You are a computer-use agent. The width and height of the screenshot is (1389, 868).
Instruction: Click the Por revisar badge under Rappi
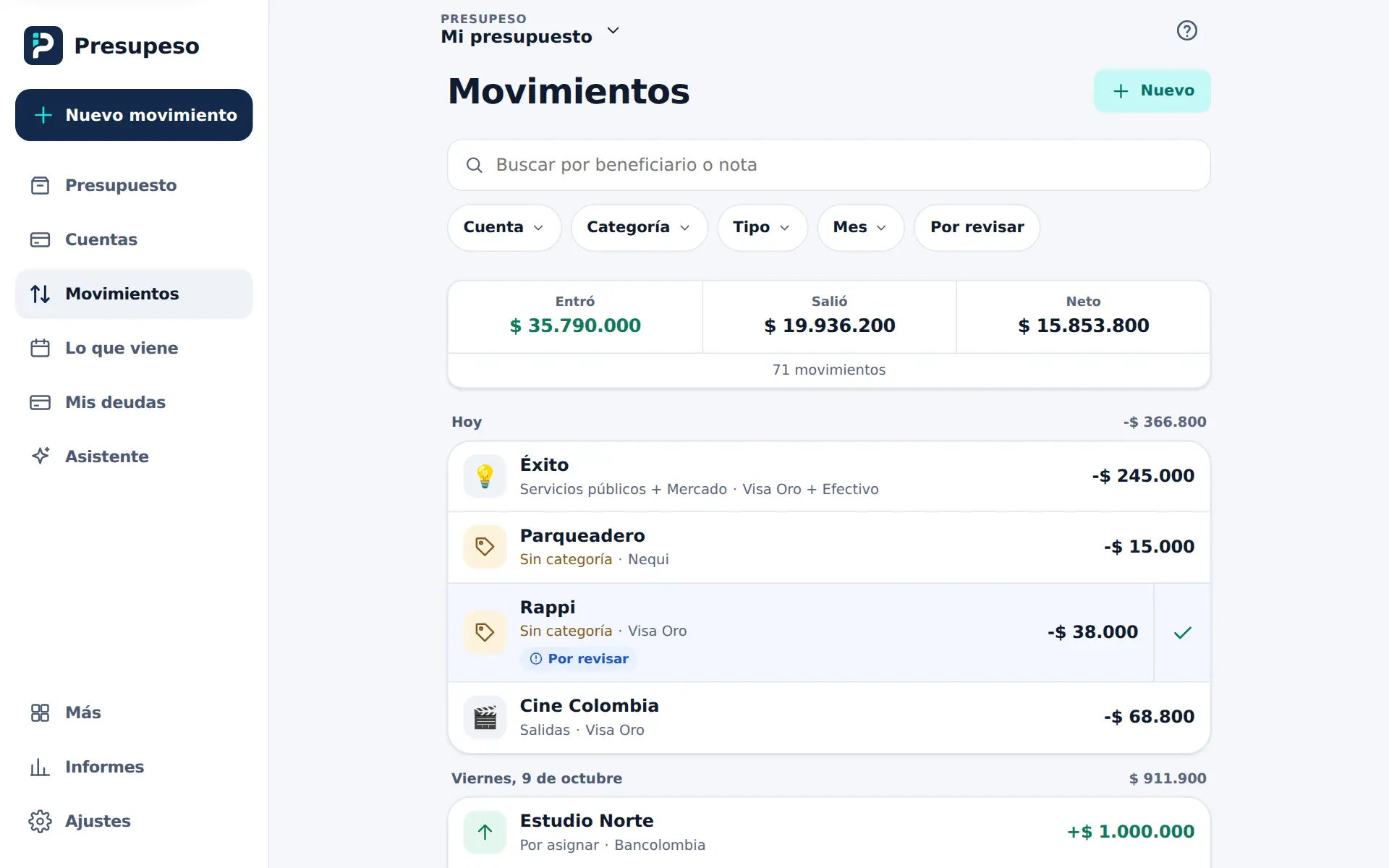(x=578, y=659)
